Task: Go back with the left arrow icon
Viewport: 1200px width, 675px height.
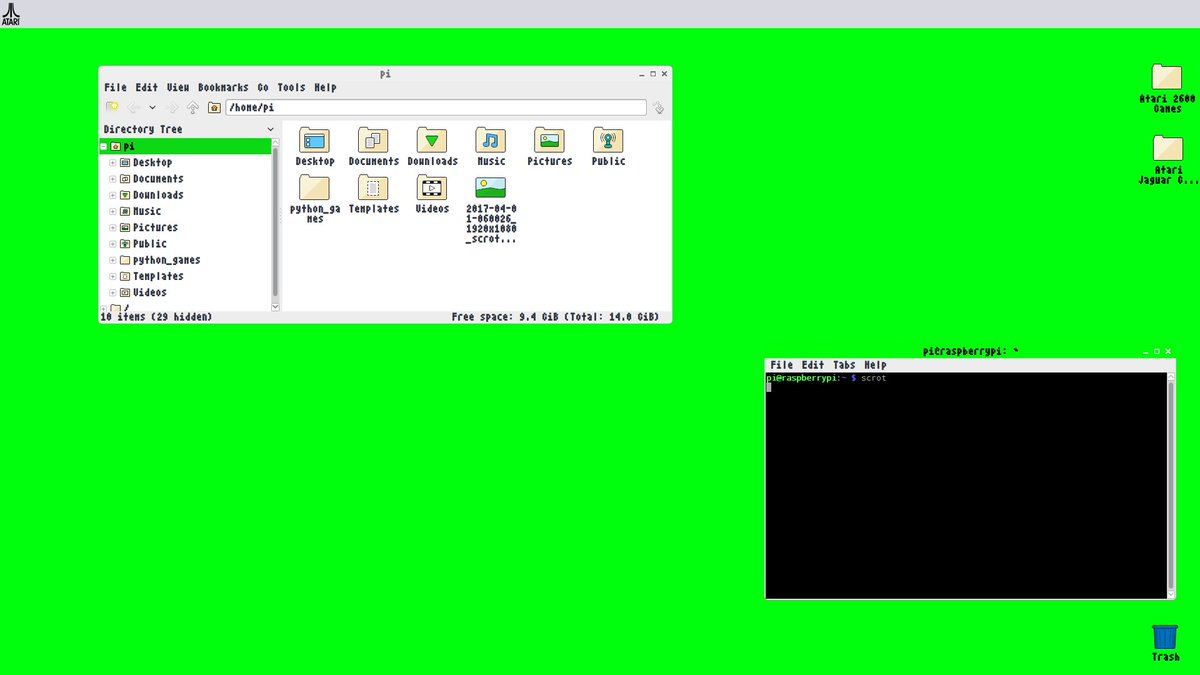Action: pos(133,107)
